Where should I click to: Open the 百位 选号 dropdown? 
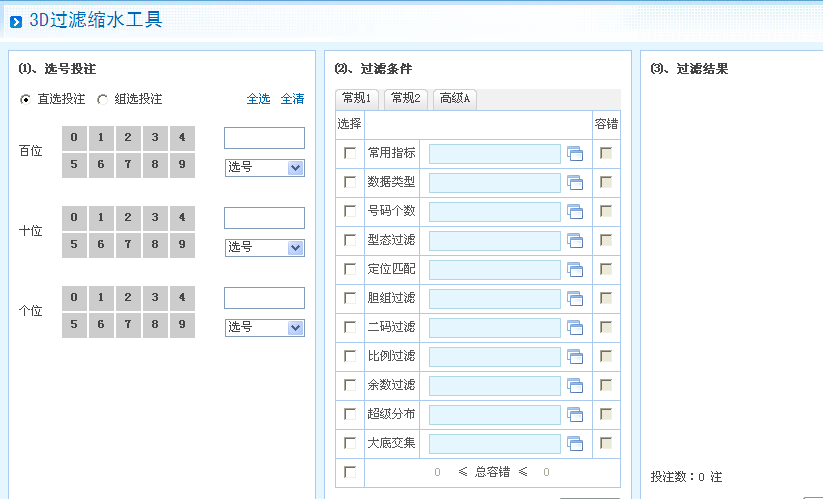click(x=265, y=168)
